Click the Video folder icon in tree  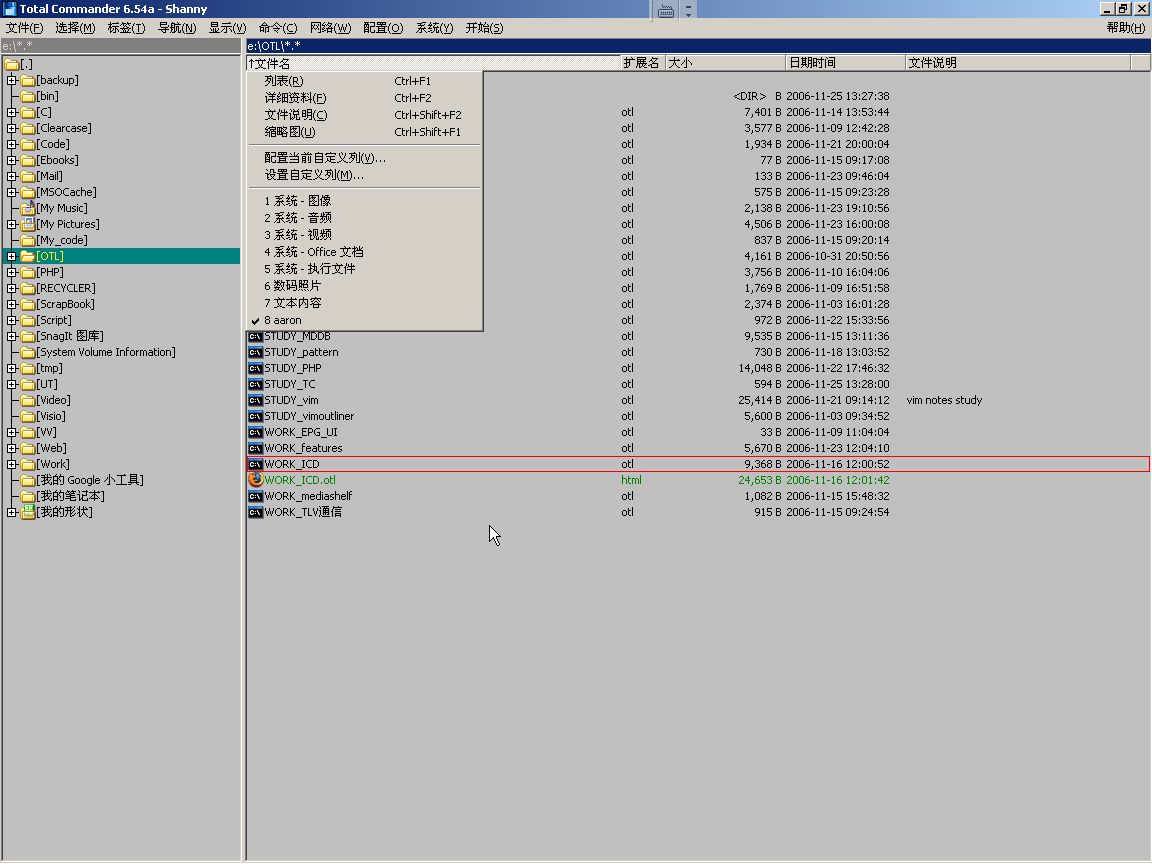pyautogui.click(x=28, y=400)
